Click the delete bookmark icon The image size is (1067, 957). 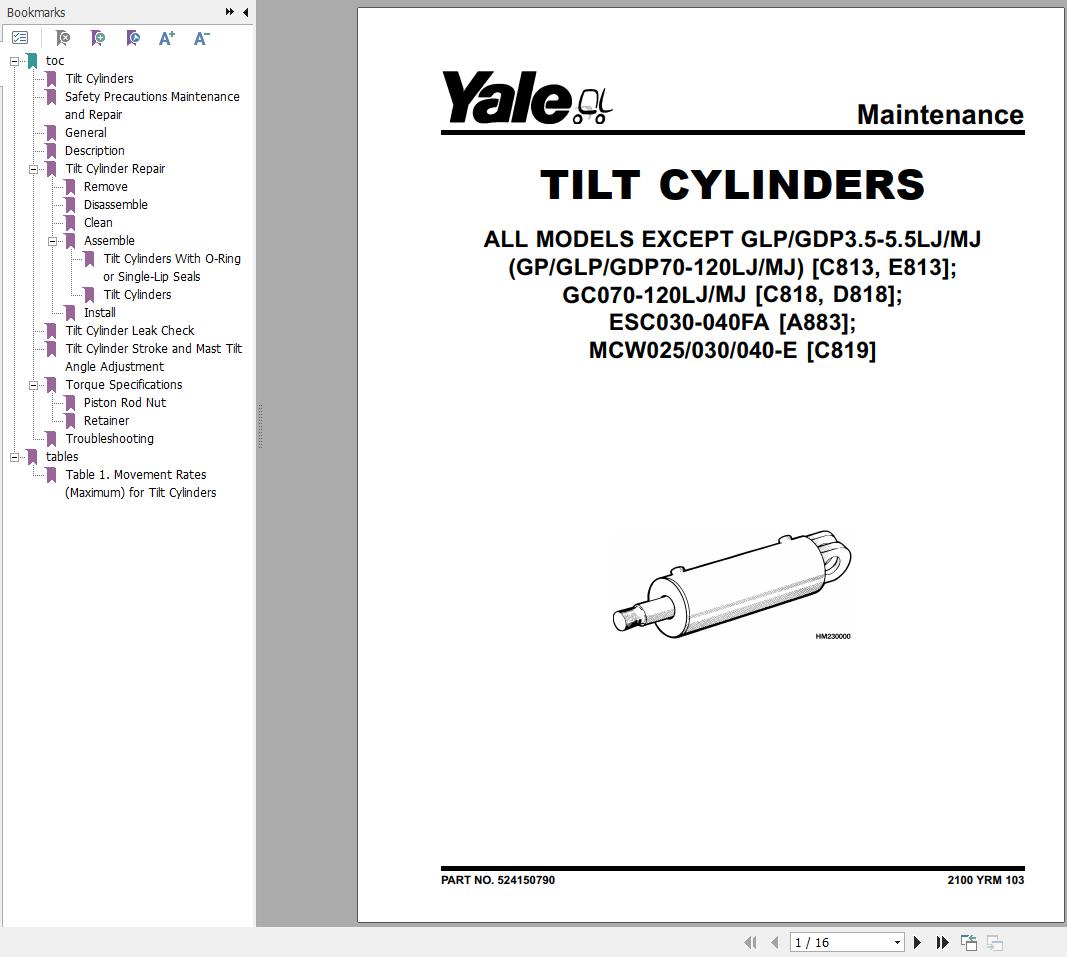pos(63,38)
